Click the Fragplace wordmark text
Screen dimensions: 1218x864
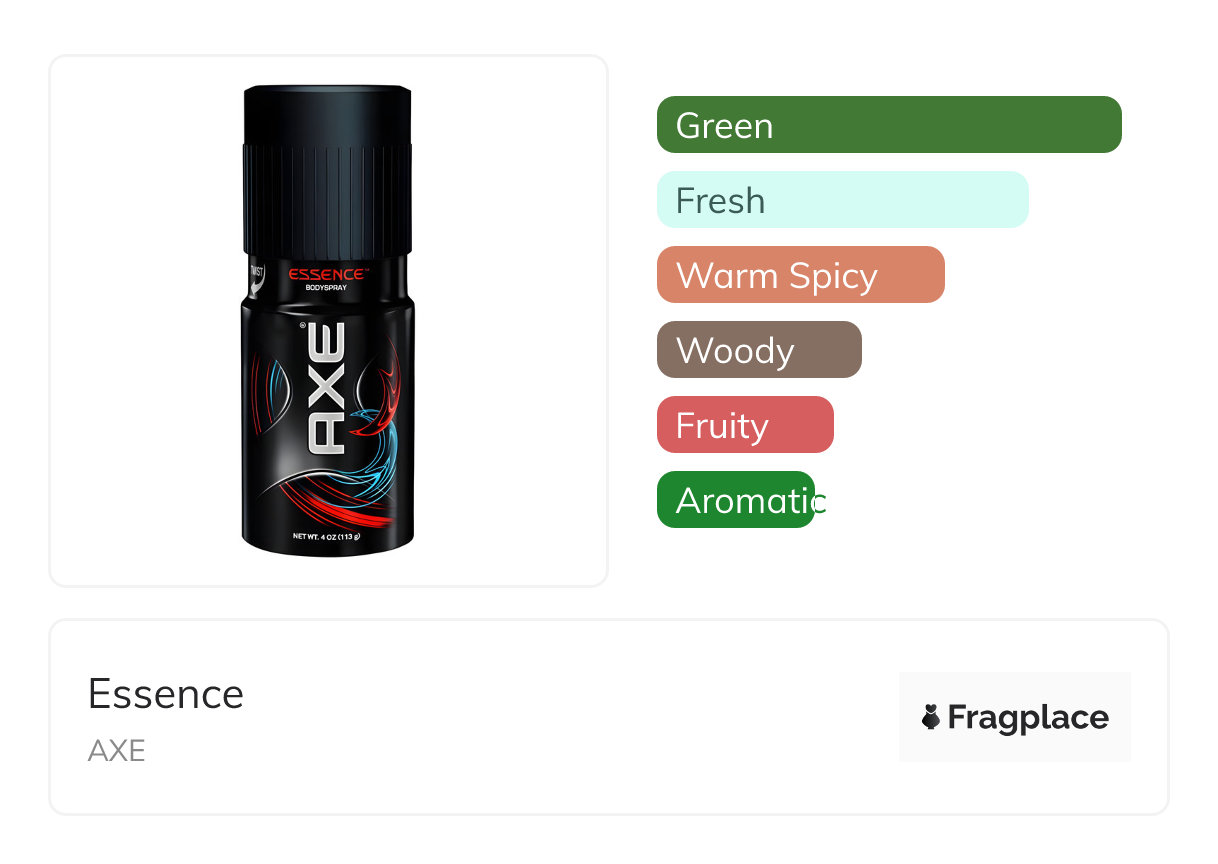1028,718
